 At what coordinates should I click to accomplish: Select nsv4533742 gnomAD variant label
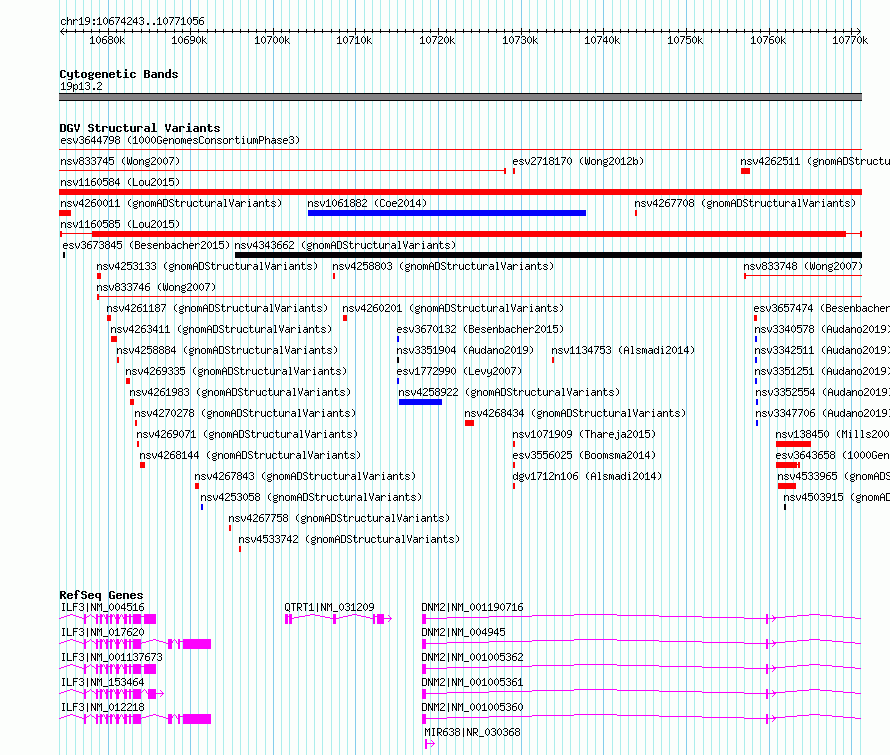pyautogui.click(x=349, y=539)
